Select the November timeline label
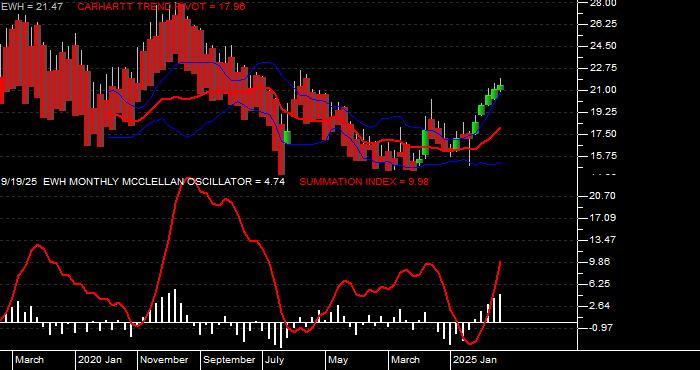 165,360
